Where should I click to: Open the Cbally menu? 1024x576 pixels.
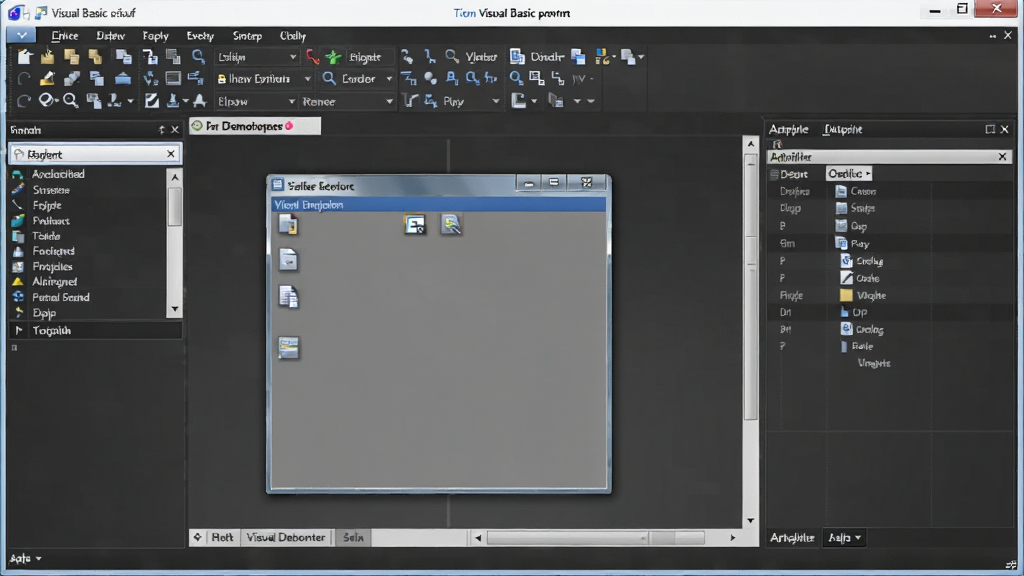(x=293, y=36)
